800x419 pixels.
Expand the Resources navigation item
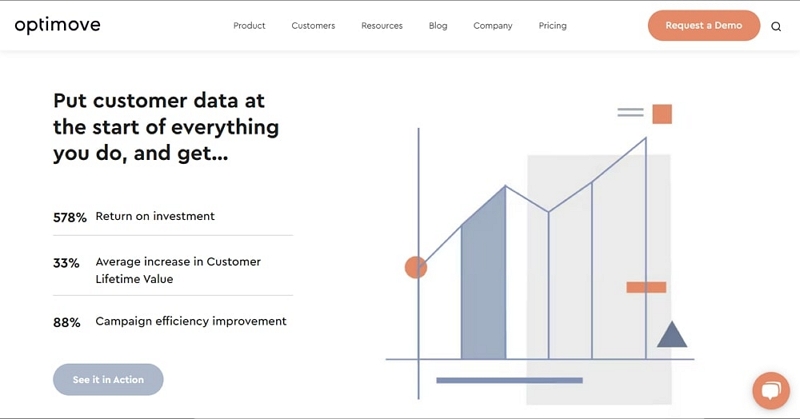click(382, 26)
